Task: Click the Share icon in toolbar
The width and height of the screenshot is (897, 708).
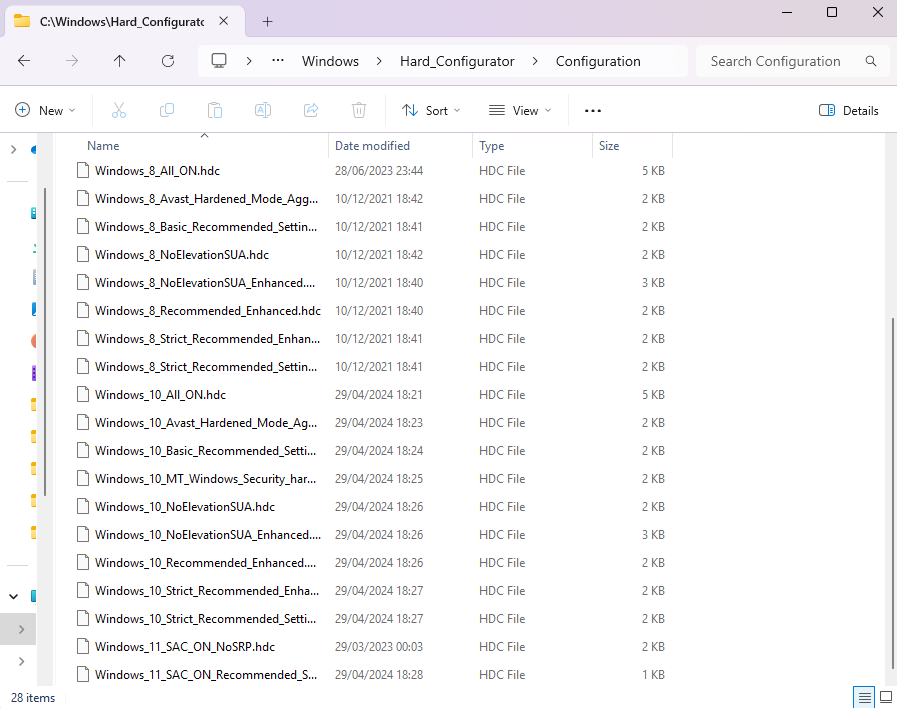Action: tap(311, 110)
